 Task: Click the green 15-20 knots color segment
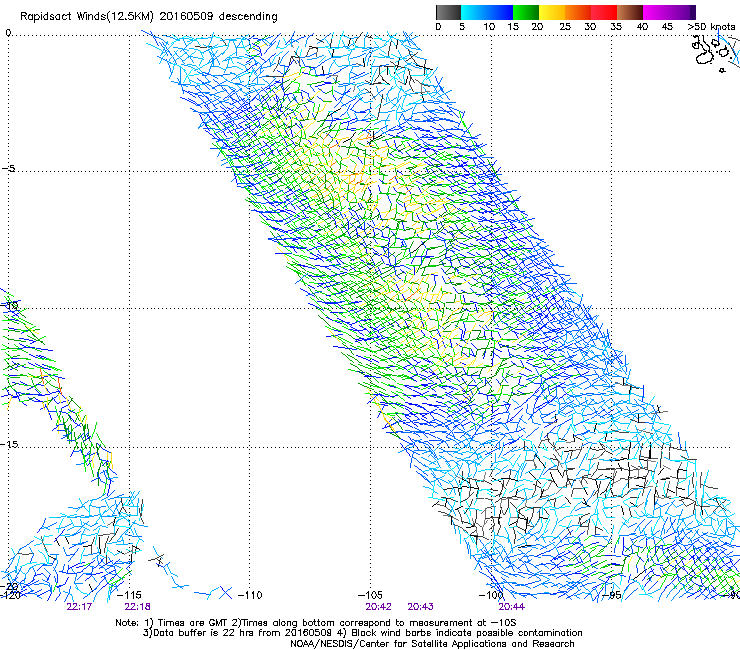pyautogui.click(x=526, y=12)
